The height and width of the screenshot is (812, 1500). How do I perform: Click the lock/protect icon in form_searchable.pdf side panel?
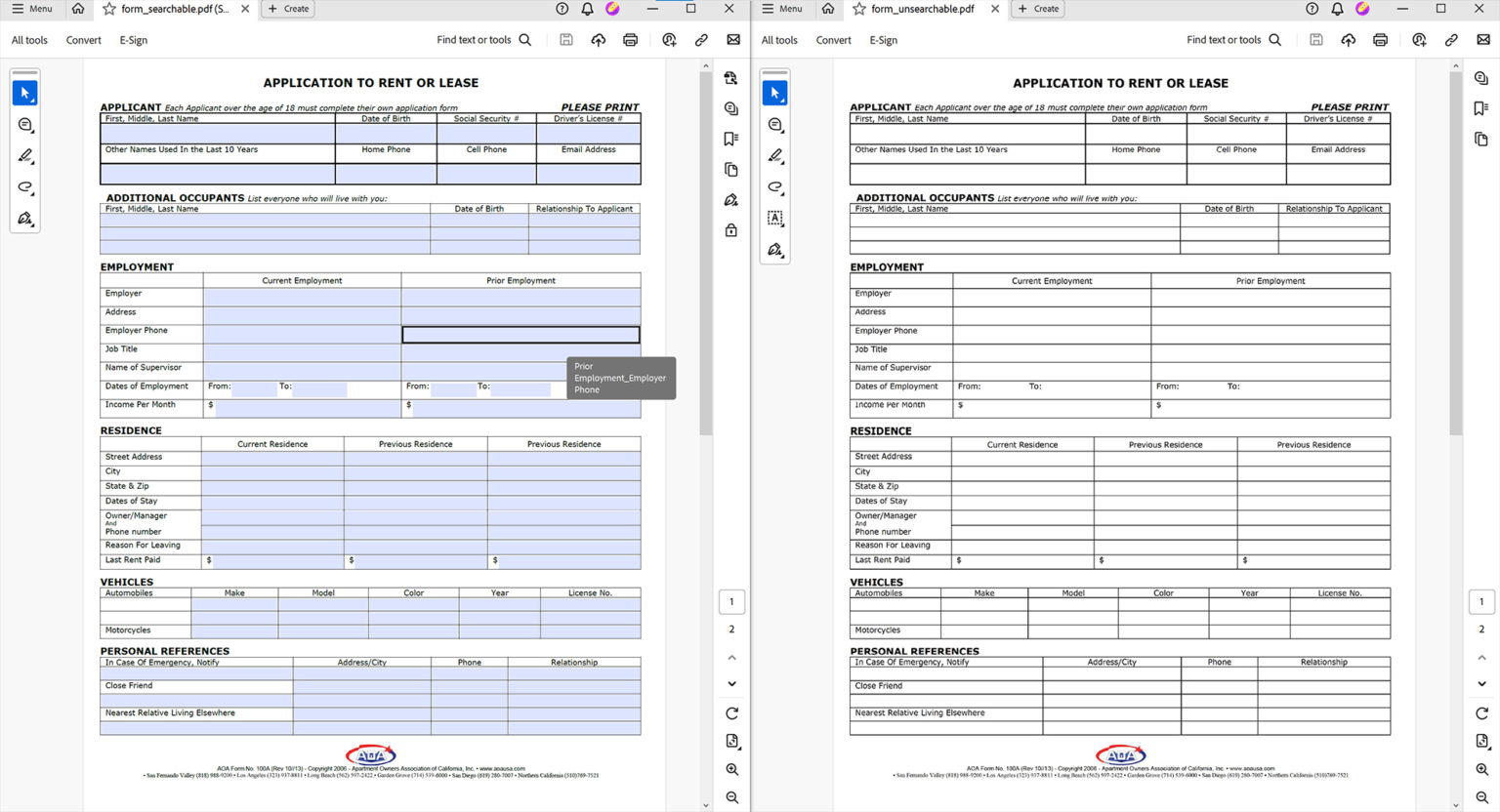coord(731,230)
